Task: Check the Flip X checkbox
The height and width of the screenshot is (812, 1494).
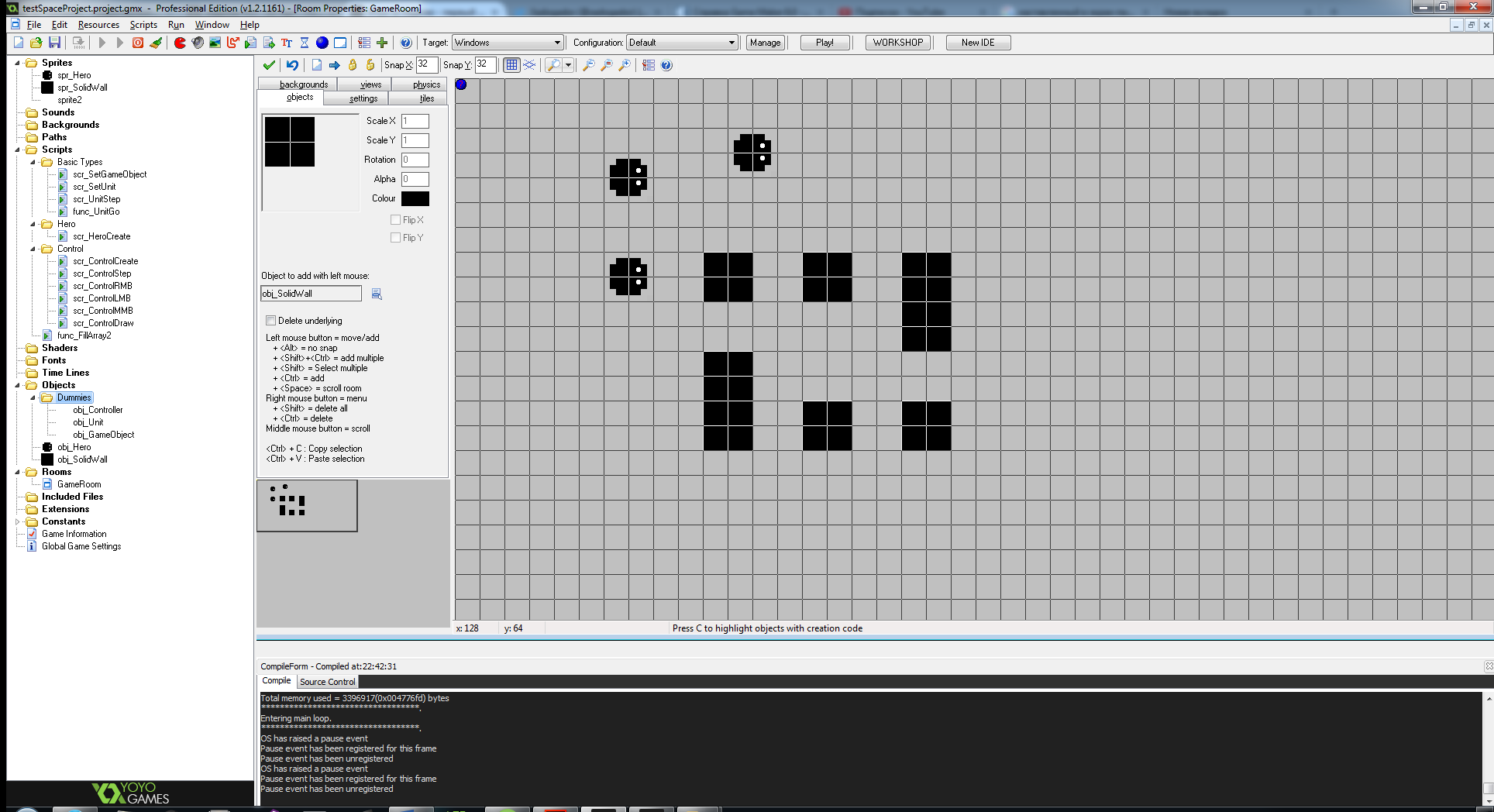Action: (396, 220)
